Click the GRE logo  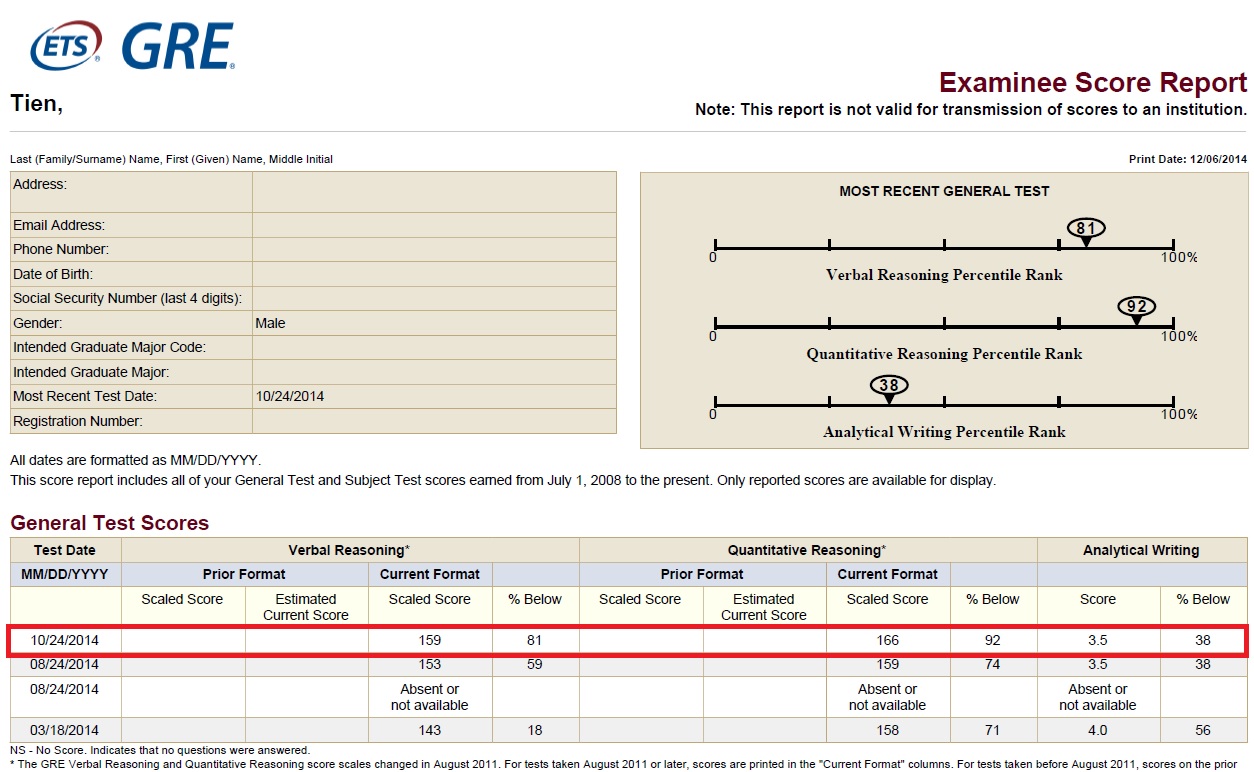click(x=178, y=47)
